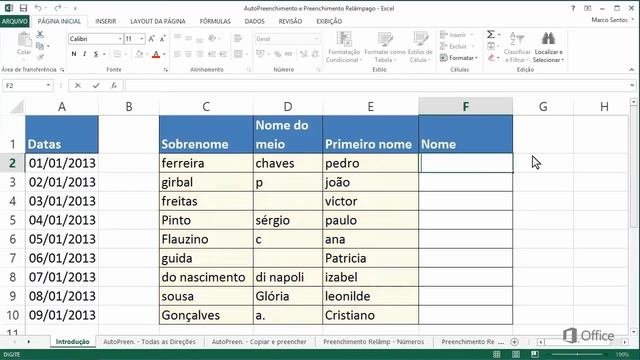Open sheet Preenchimento Relâmp - Números
640x360 pixels.
click(373, 342)
